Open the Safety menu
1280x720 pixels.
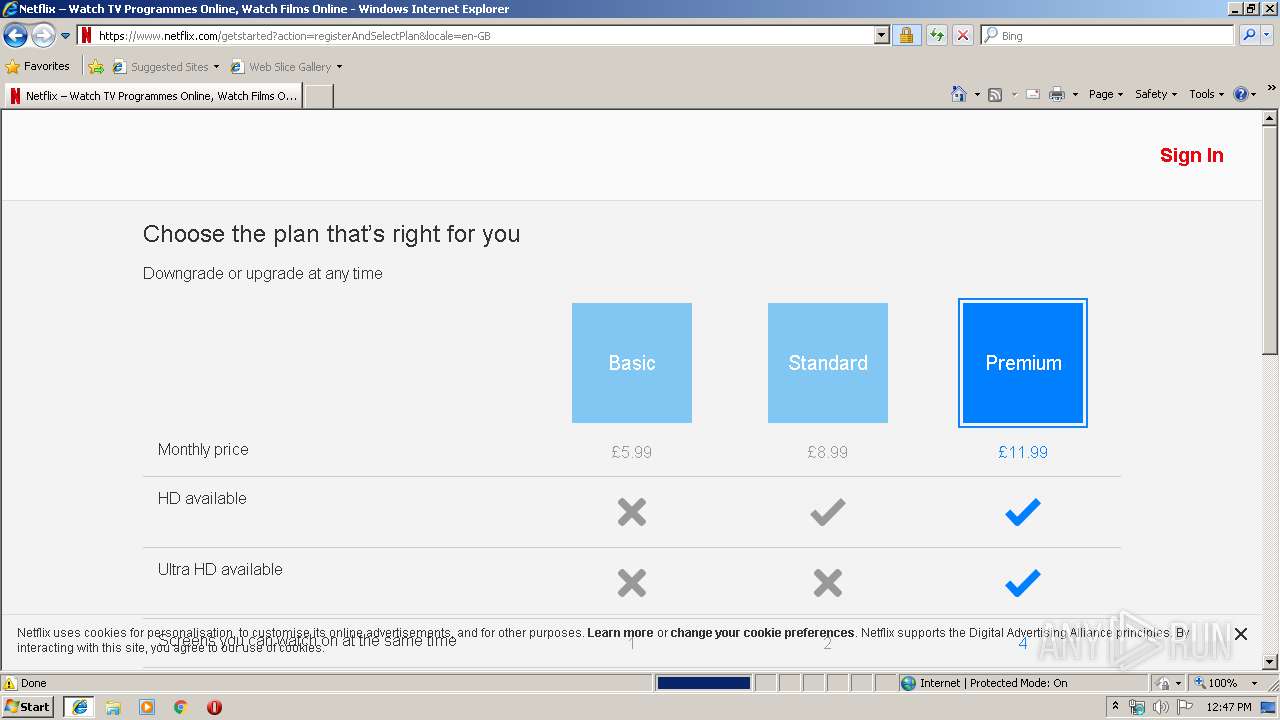pos(1156,94)
